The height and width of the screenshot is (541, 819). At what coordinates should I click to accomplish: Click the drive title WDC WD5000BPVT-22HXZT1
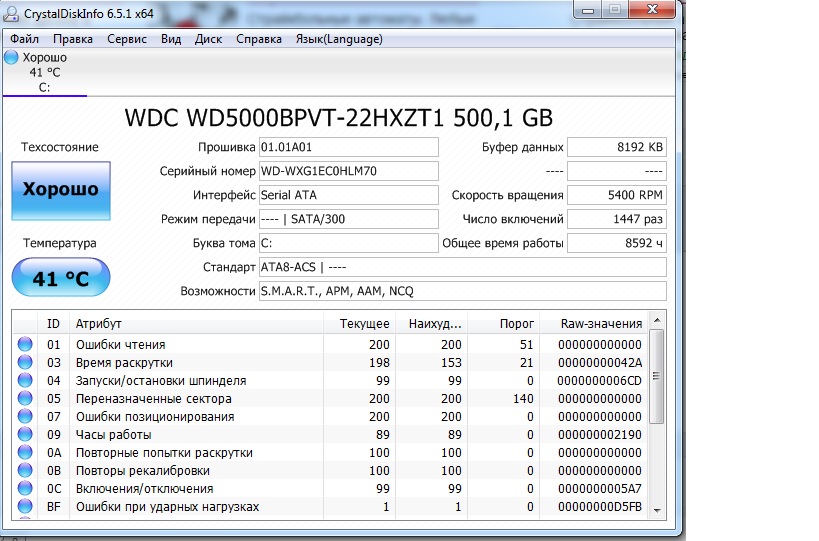tap(284, 118)
